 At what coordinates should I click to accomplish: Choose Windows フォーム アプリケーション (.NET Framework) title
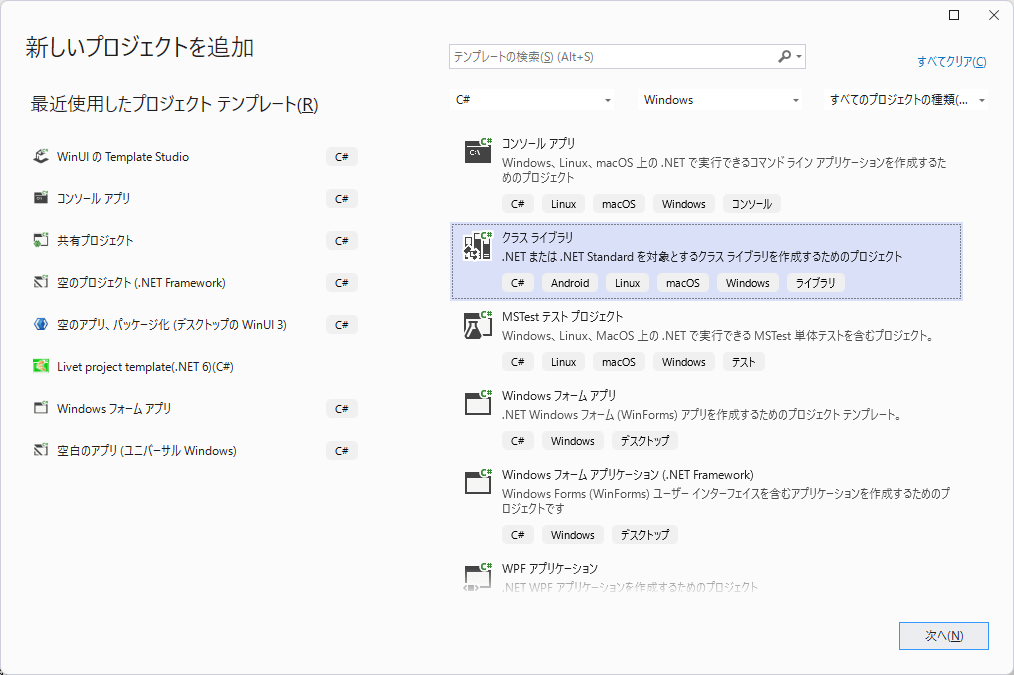tap(627, 475)
